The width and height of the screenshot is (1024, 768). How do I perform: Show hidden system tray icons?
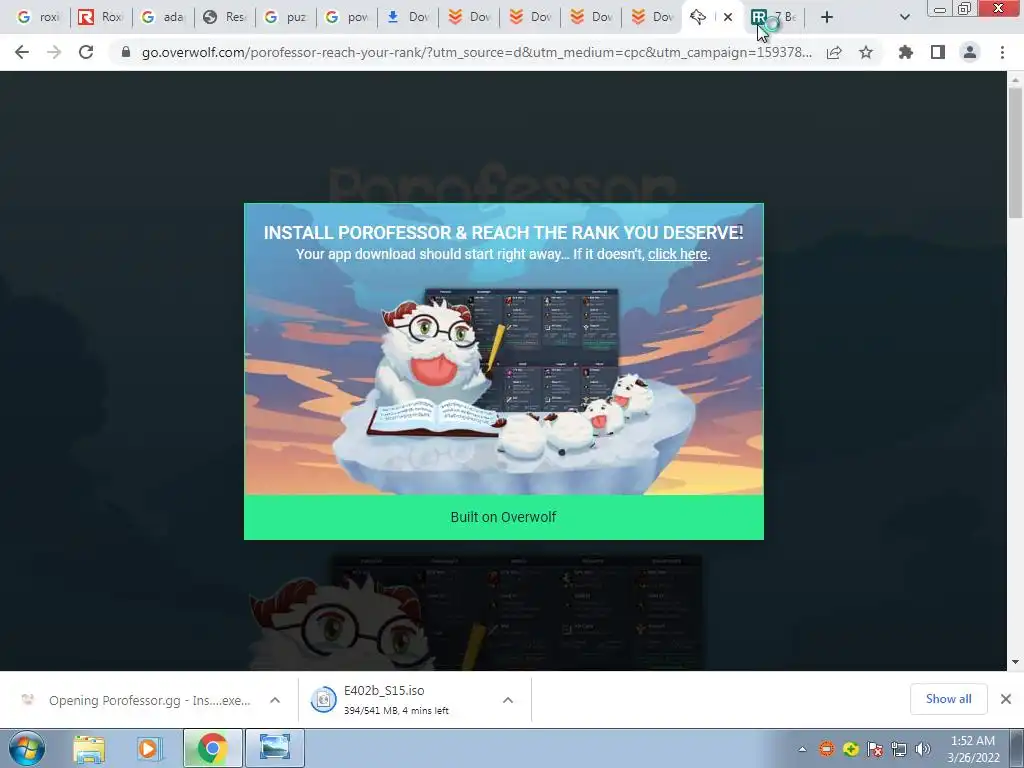(802, 749)
